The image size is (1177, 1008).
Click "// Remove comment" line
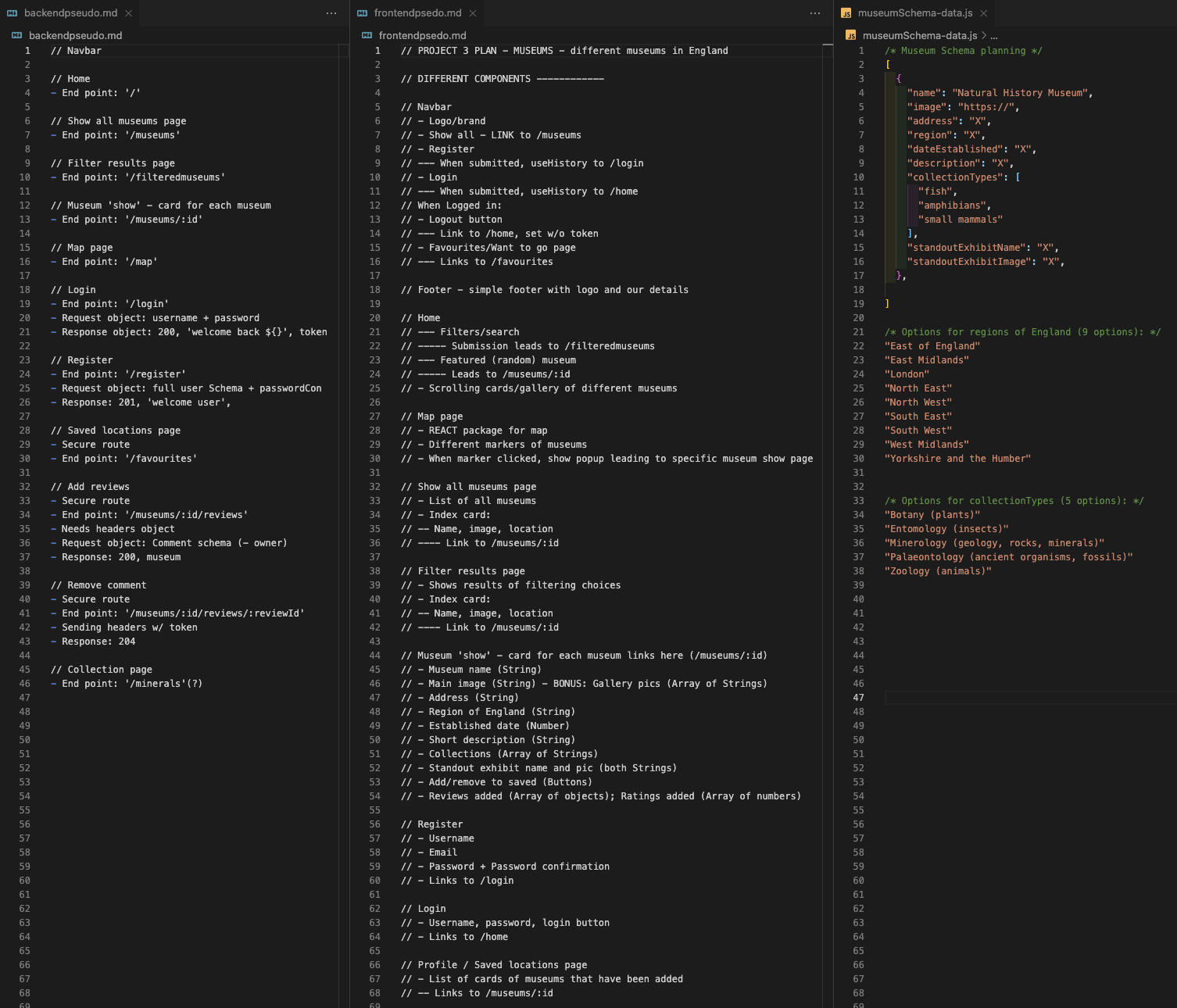click(98, 585)
